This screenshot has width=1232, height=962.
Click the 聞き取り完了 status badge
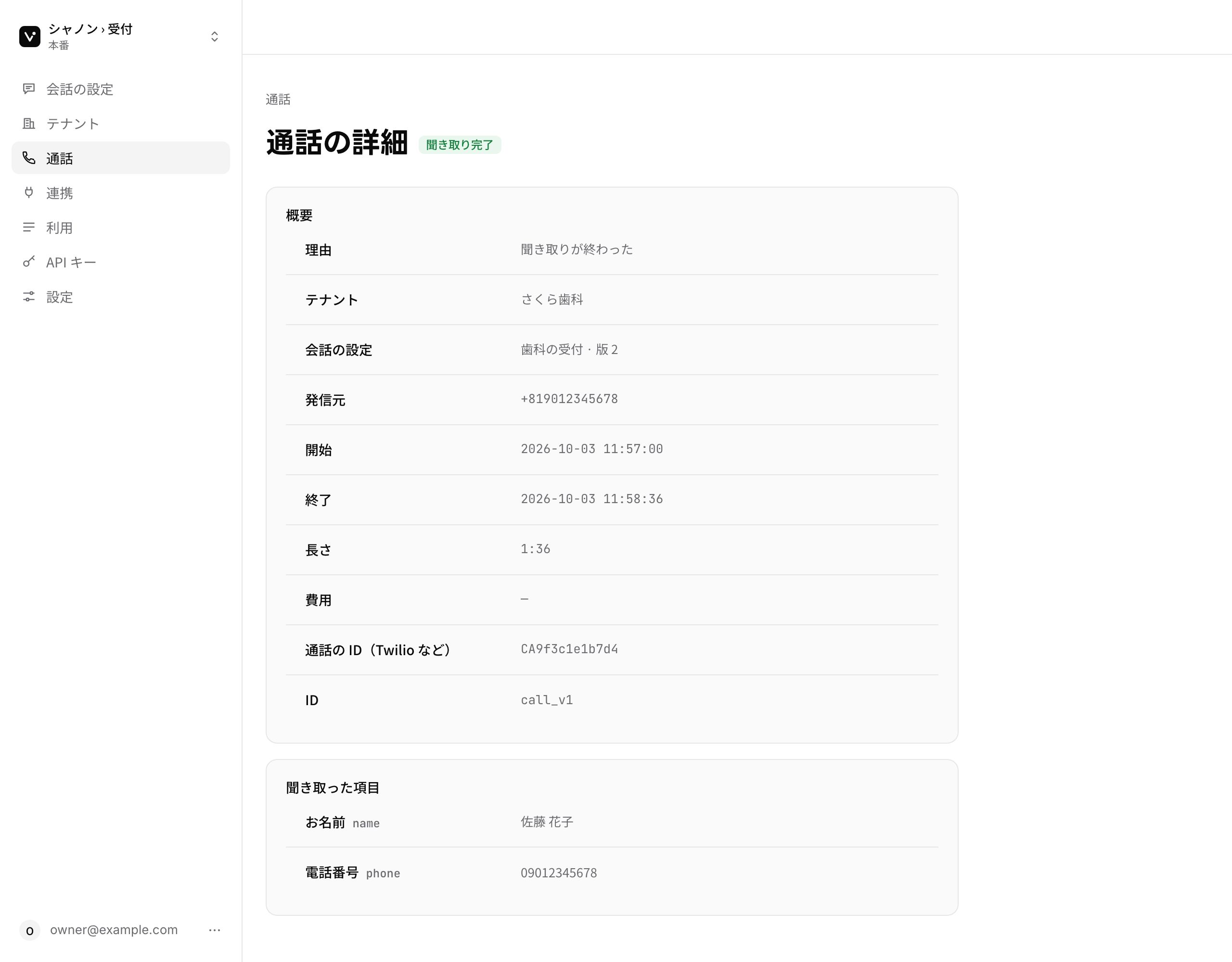coord(460,145)
